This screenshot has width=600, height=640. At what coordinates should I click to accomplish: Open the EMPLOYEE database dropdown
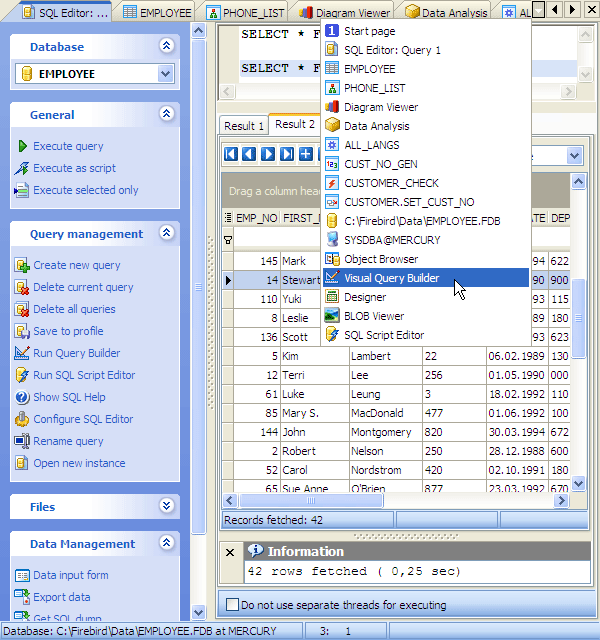165,74
